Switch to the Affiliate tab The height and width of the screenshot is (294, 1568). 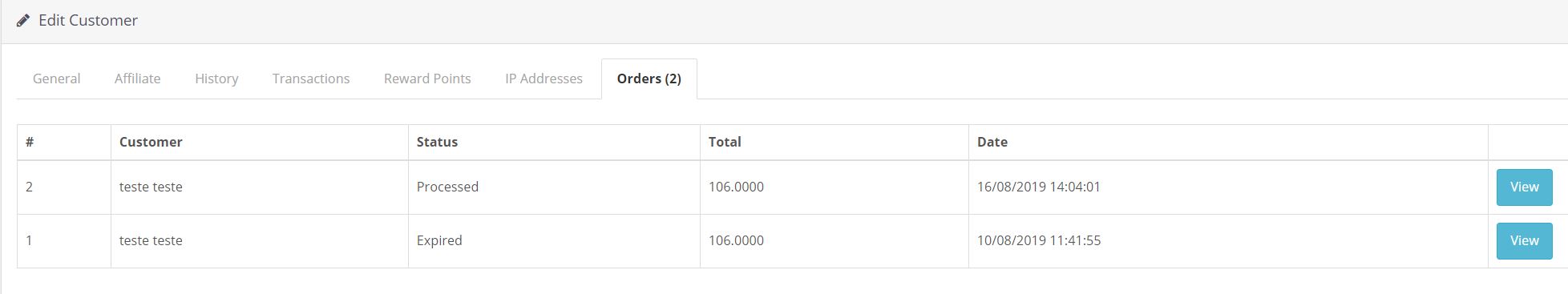click(x=137, y=79)
